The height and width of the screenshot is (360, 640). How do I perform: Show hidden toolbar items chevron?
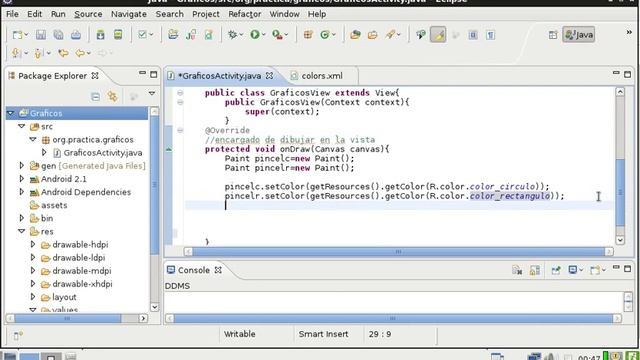[629, 32]
